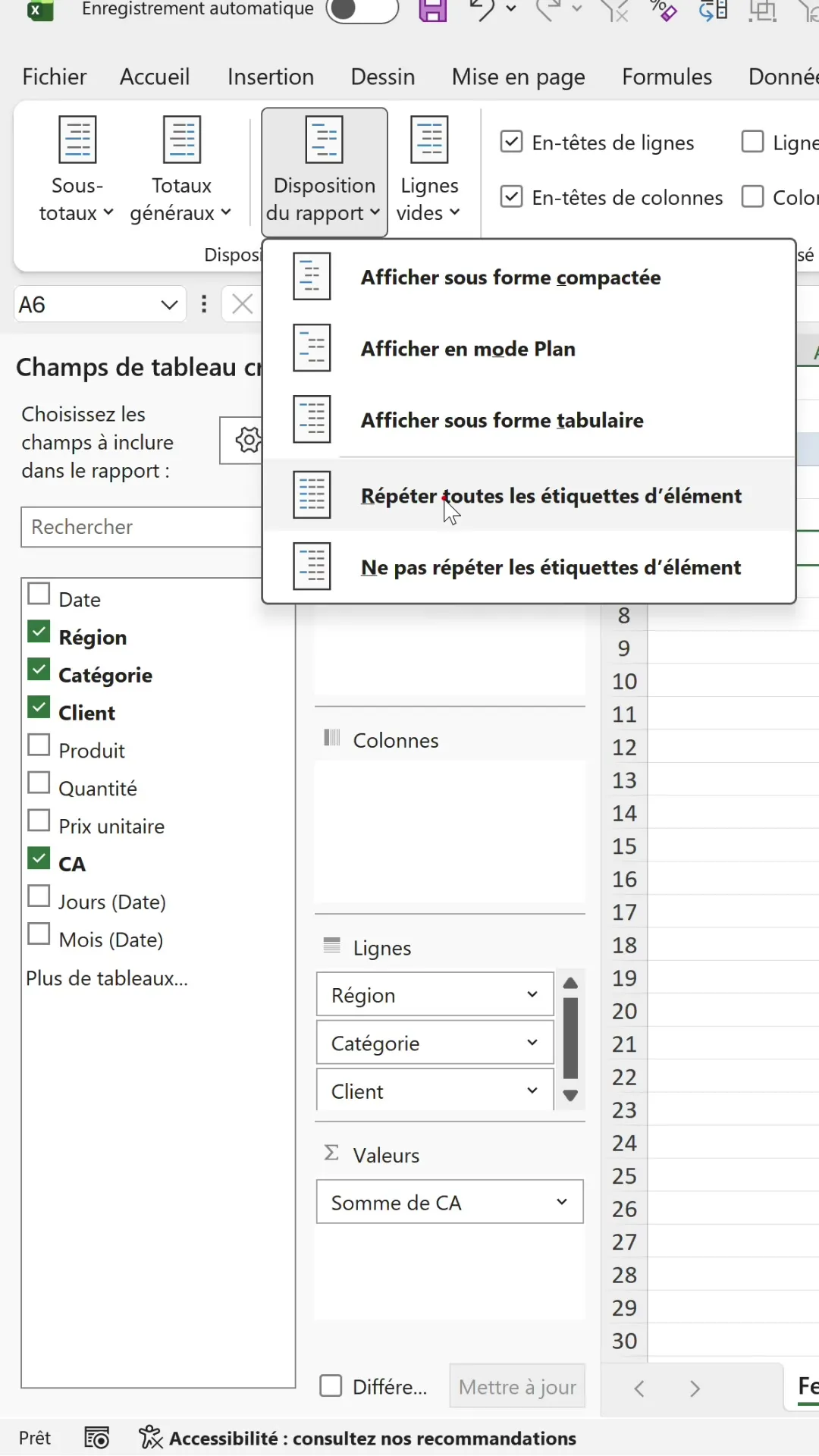Uncheck the Région field checkbox
Screen dimensions: 819x1456
point(39,632)
